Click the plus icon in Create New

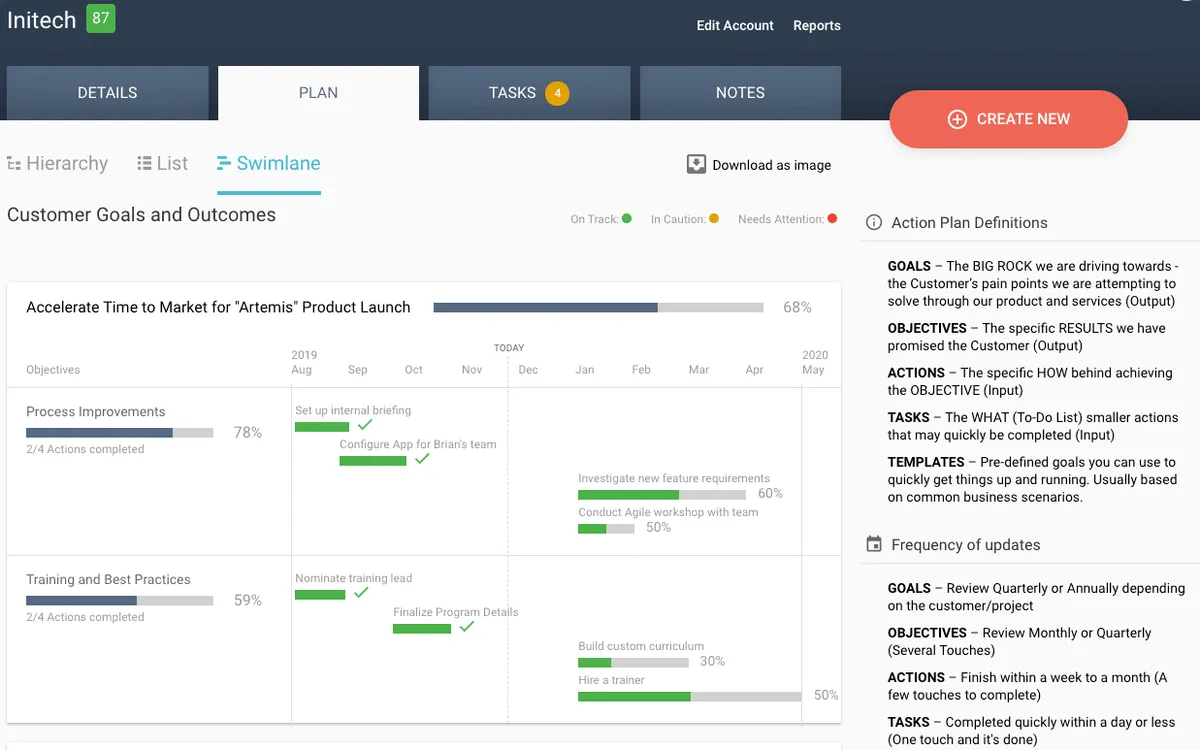coord(957,119)
